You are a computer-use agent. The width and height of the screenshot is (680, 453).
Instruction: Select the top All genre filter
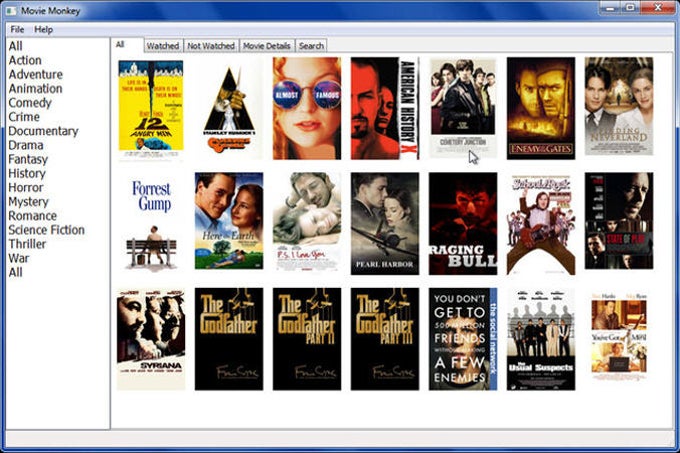pyautogui.click(x=16, y=46)
